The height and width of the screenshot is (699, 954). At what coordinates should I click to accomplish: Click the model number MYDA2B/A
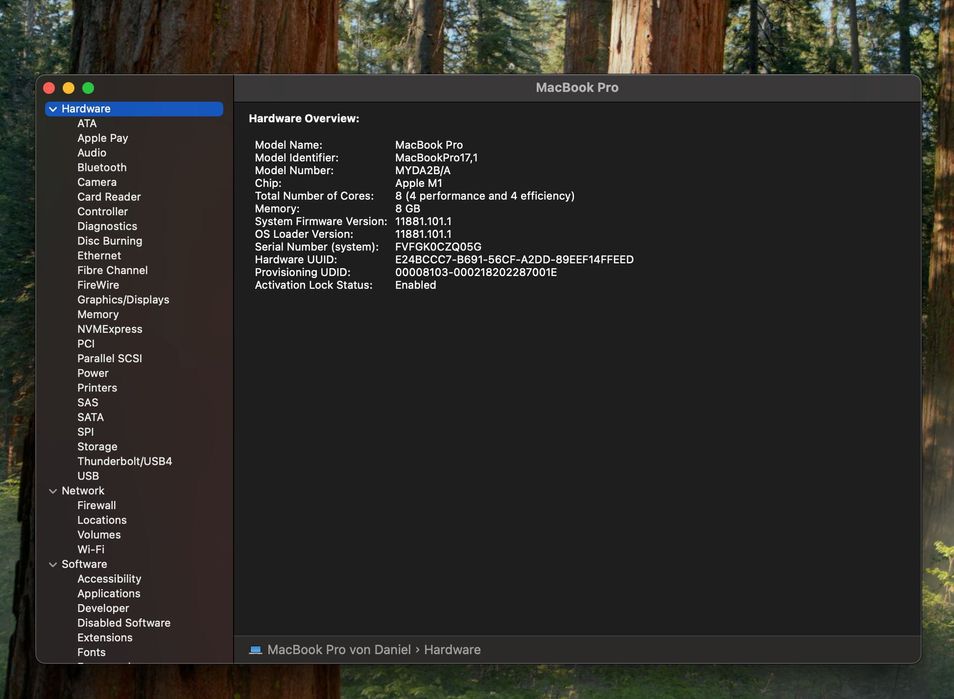click(x=423, y=170)
